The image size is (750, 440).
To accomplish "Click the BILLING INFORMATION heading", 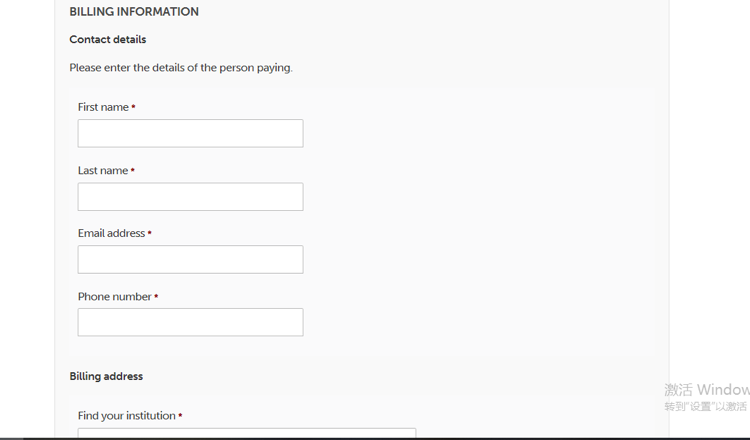I will tap(134, 12).
